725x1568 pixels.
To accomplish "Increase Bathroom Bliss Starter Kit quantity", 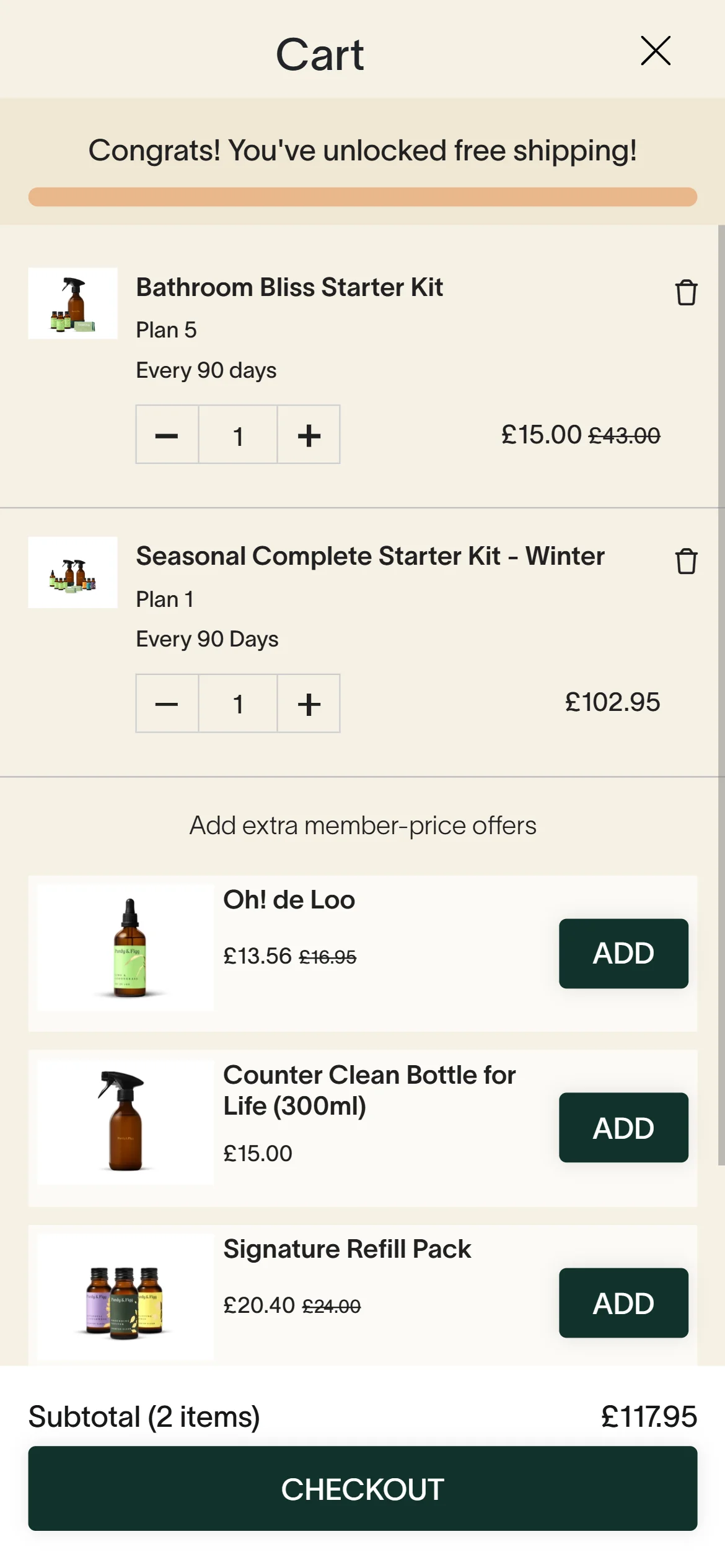I will point(309,435).
